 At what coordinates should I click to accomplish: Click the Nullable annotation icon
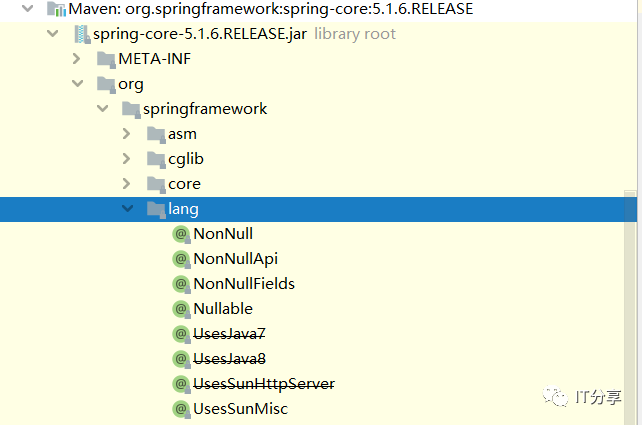coord(181,310)
